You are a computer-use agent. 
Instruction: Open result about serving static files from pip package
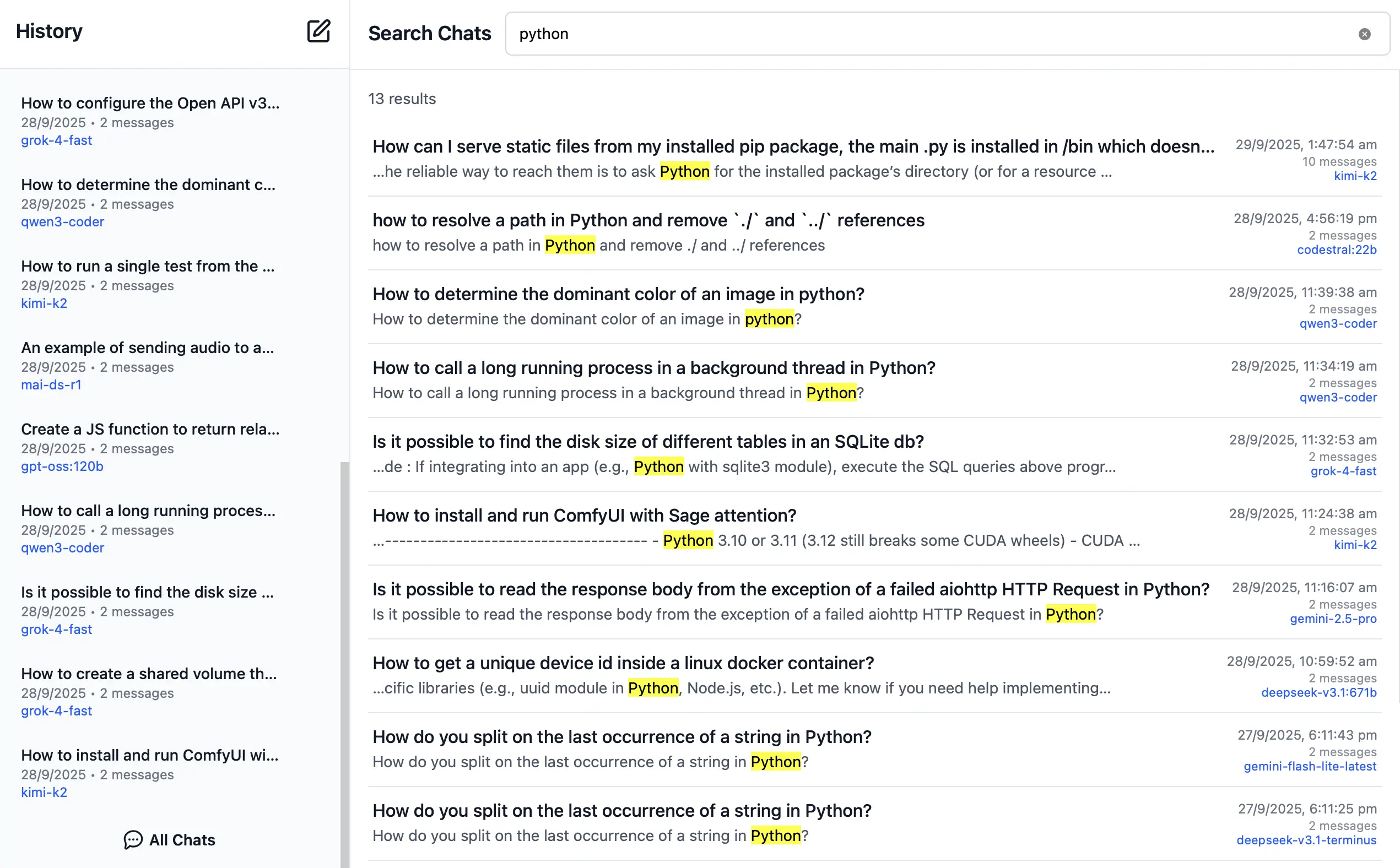[x=792, y=147]
